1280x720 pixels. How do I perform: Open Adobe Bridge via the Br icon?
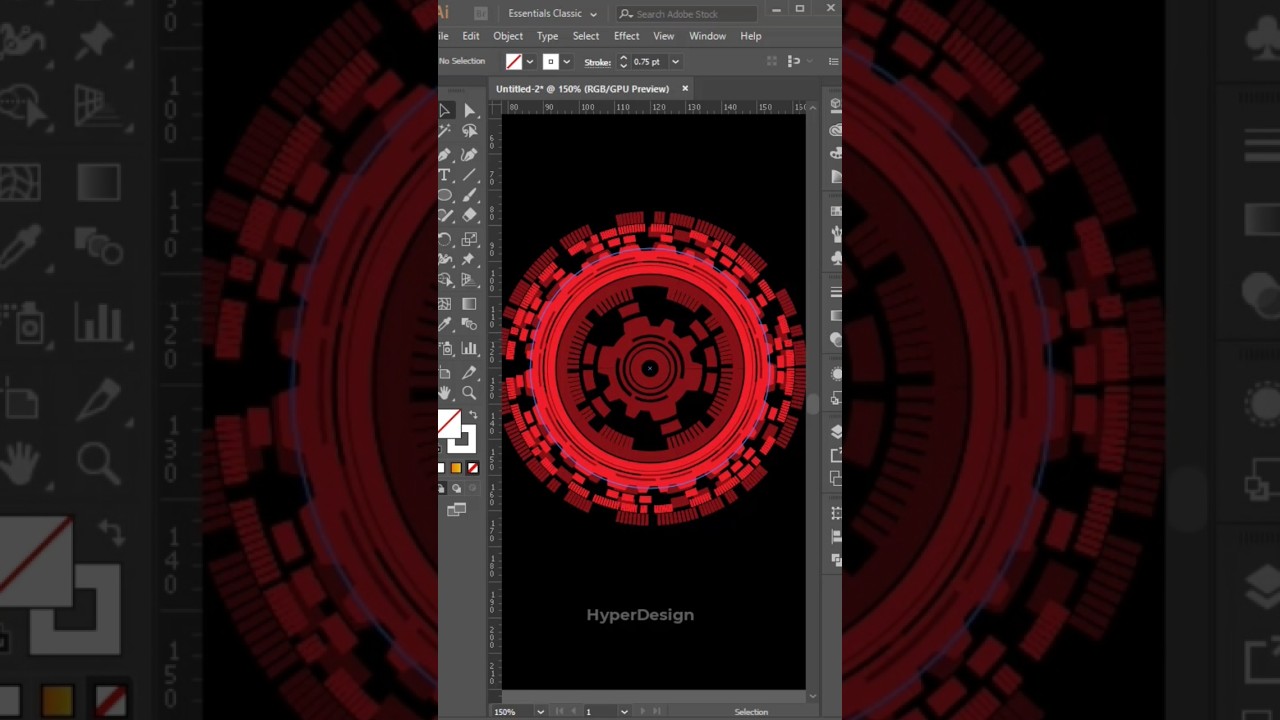click(x=481, y=13)
